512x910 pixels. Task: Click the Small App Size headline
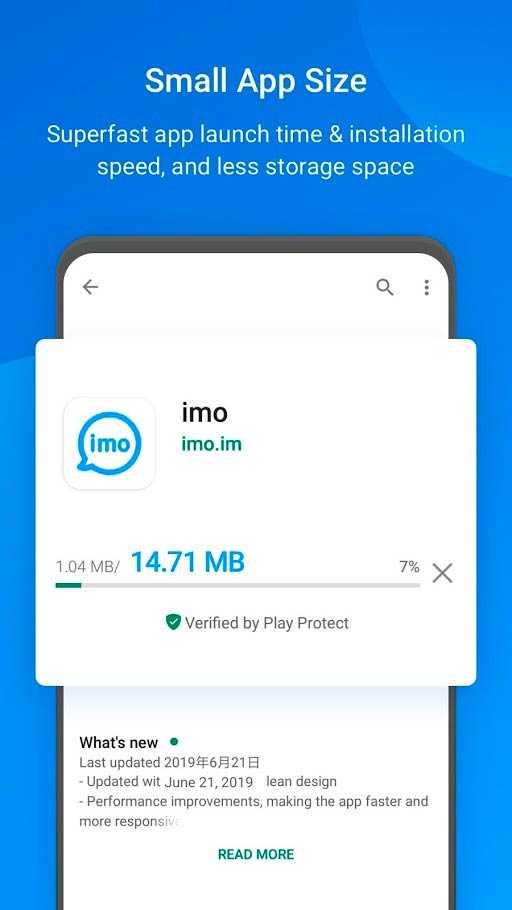(256, 81)
